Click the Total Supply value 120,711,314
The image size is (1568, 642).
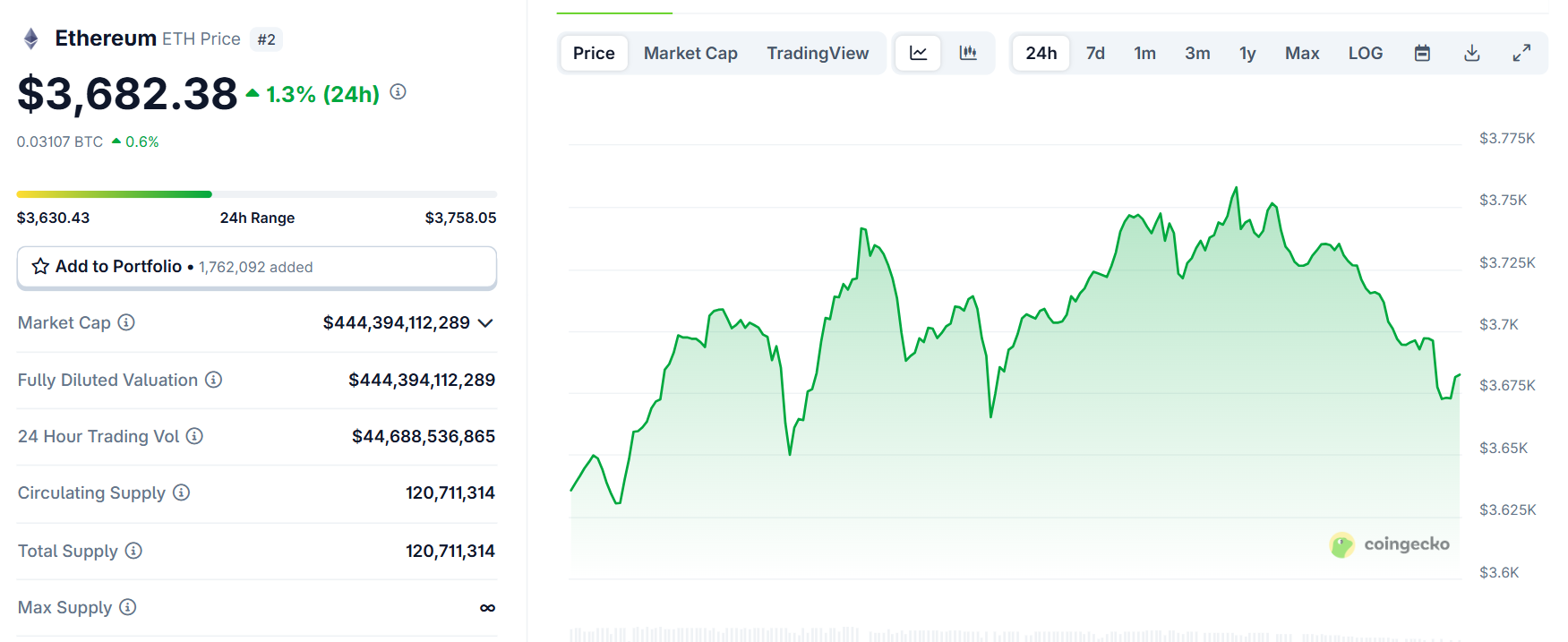pos(450,551)
